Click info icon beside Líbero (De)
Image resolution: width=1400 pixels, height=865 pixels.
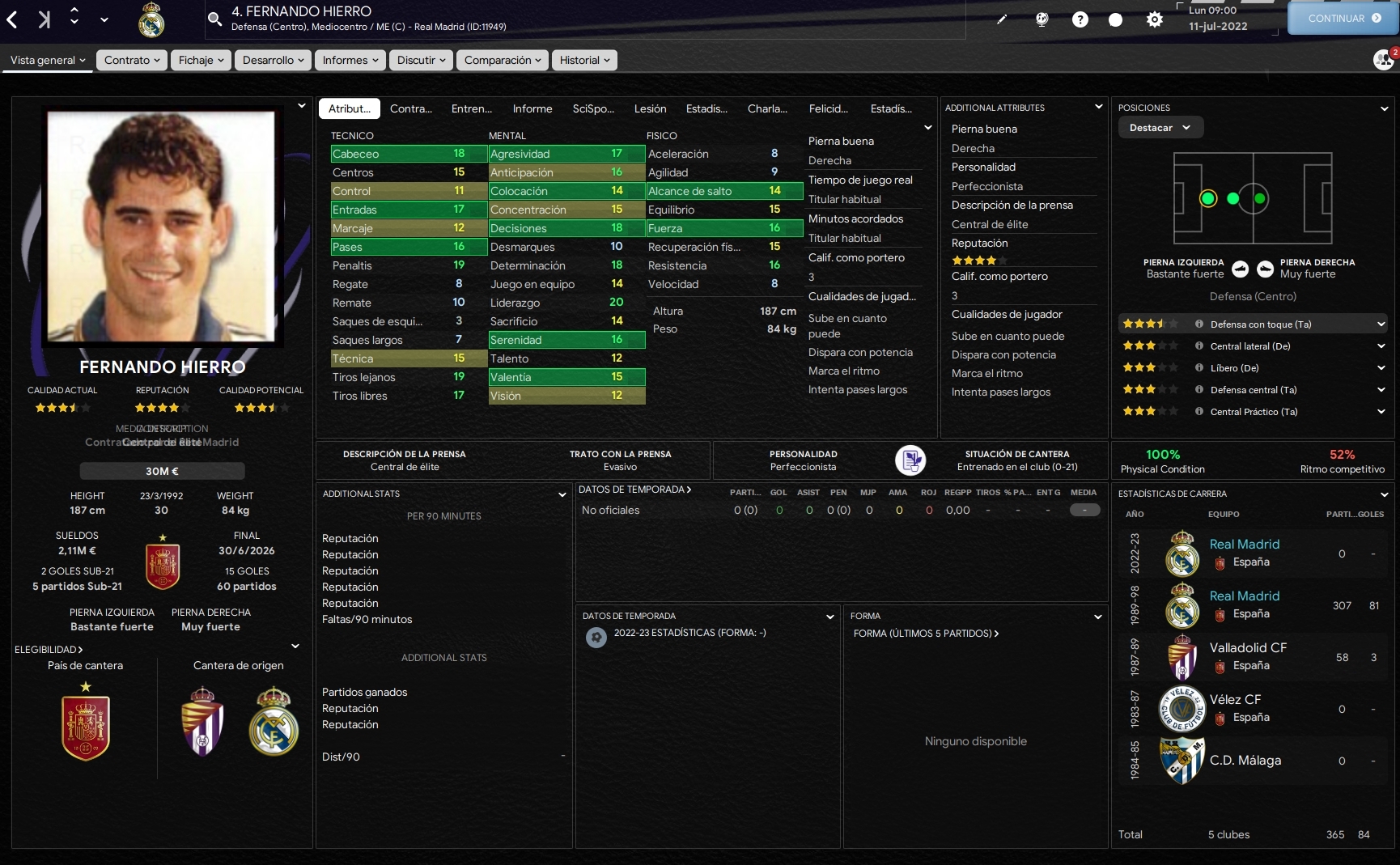[x=1199, y=367]
